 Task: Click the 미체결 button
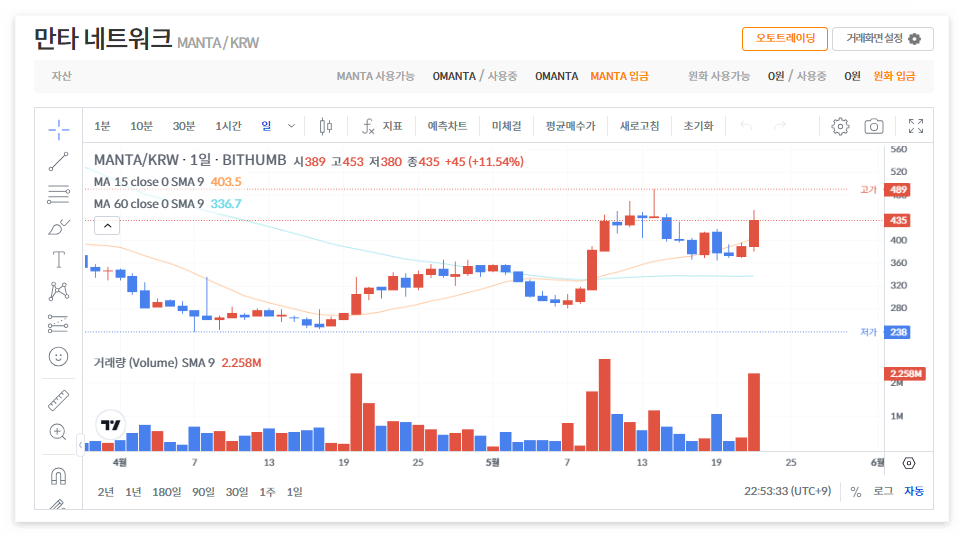[x=507, y=126]
